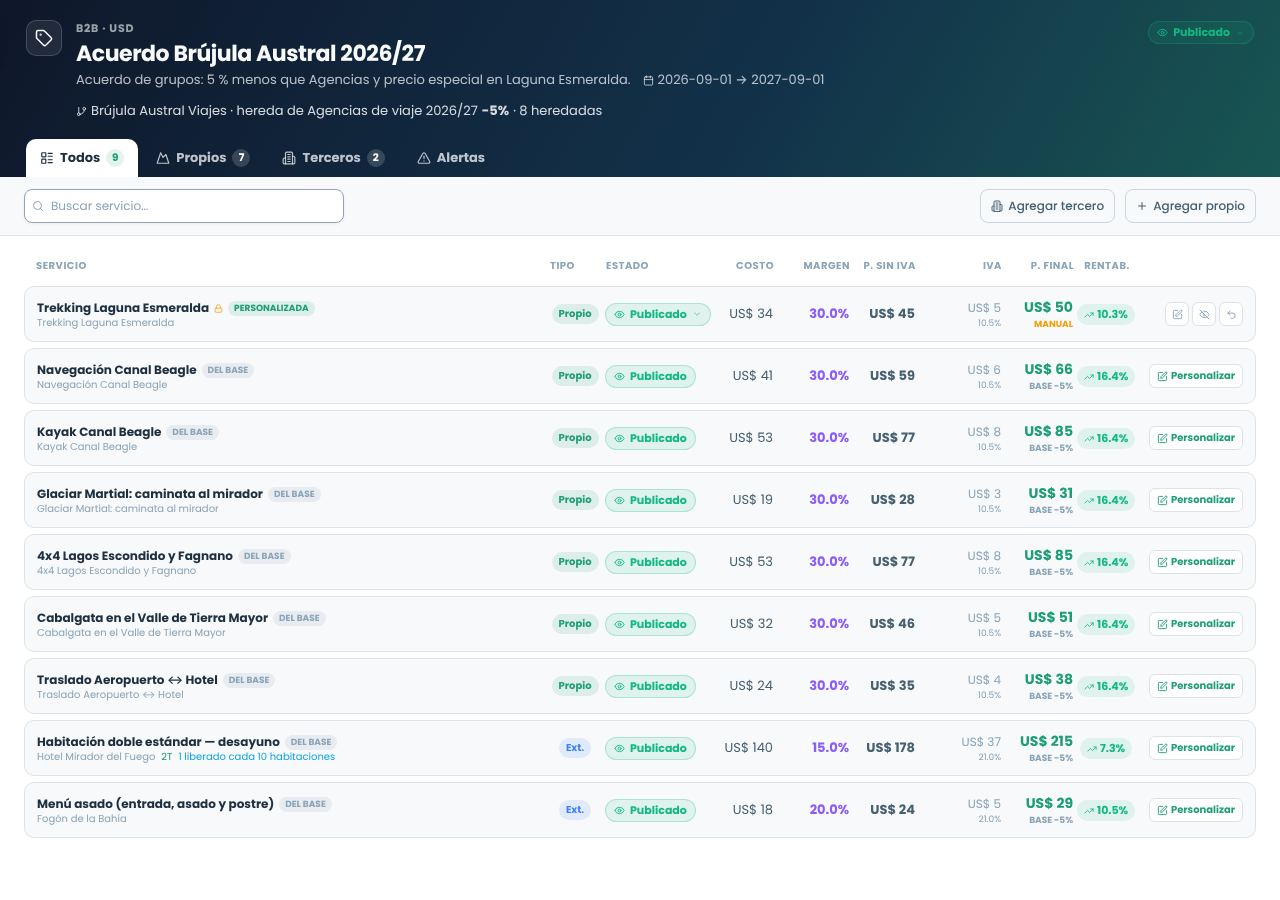Screen dimensions: 1280x900
Task: Toggle Publicado status for Kayak Canal Beagle
Action: point(650,438)
